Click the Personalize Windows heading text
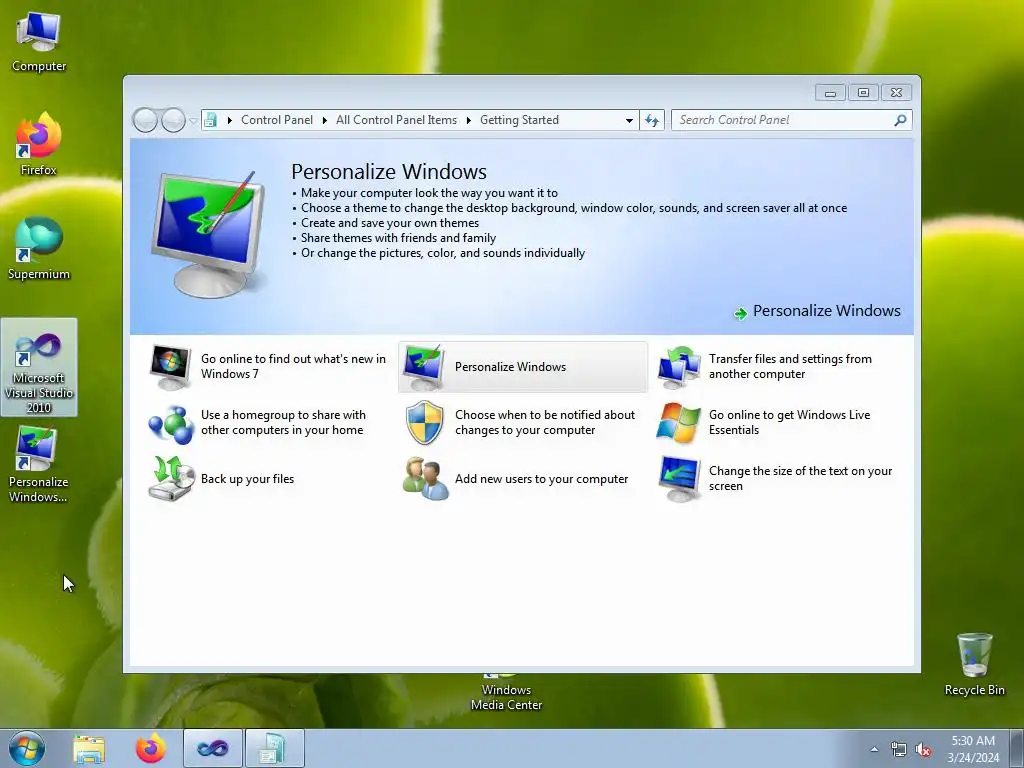The image size is (1024, 768). point(389,172)
